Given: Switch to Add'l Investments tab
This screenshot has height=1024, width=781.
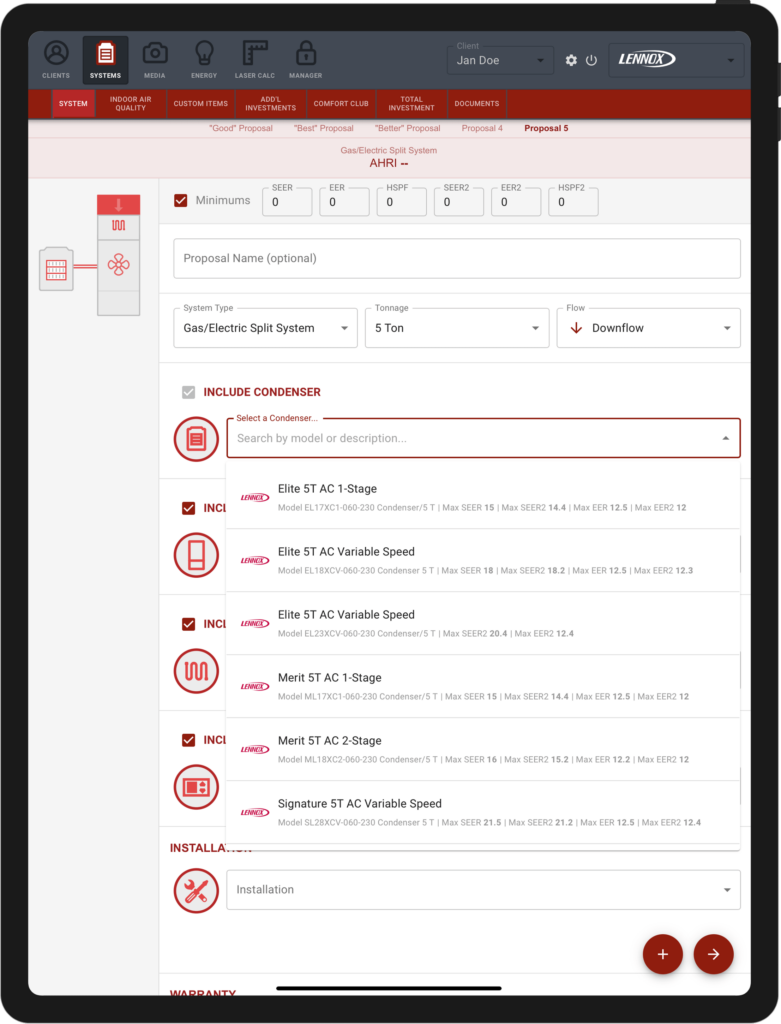Looking at the screenshot, I should coord(270,104).
